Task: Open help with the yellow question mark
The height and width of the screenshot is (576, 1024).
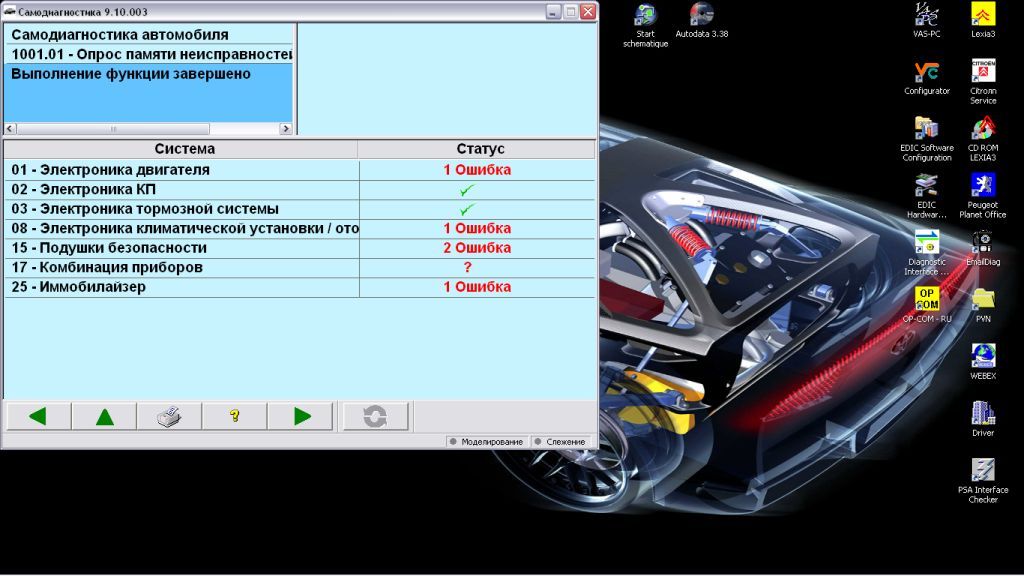Action: 234,416
